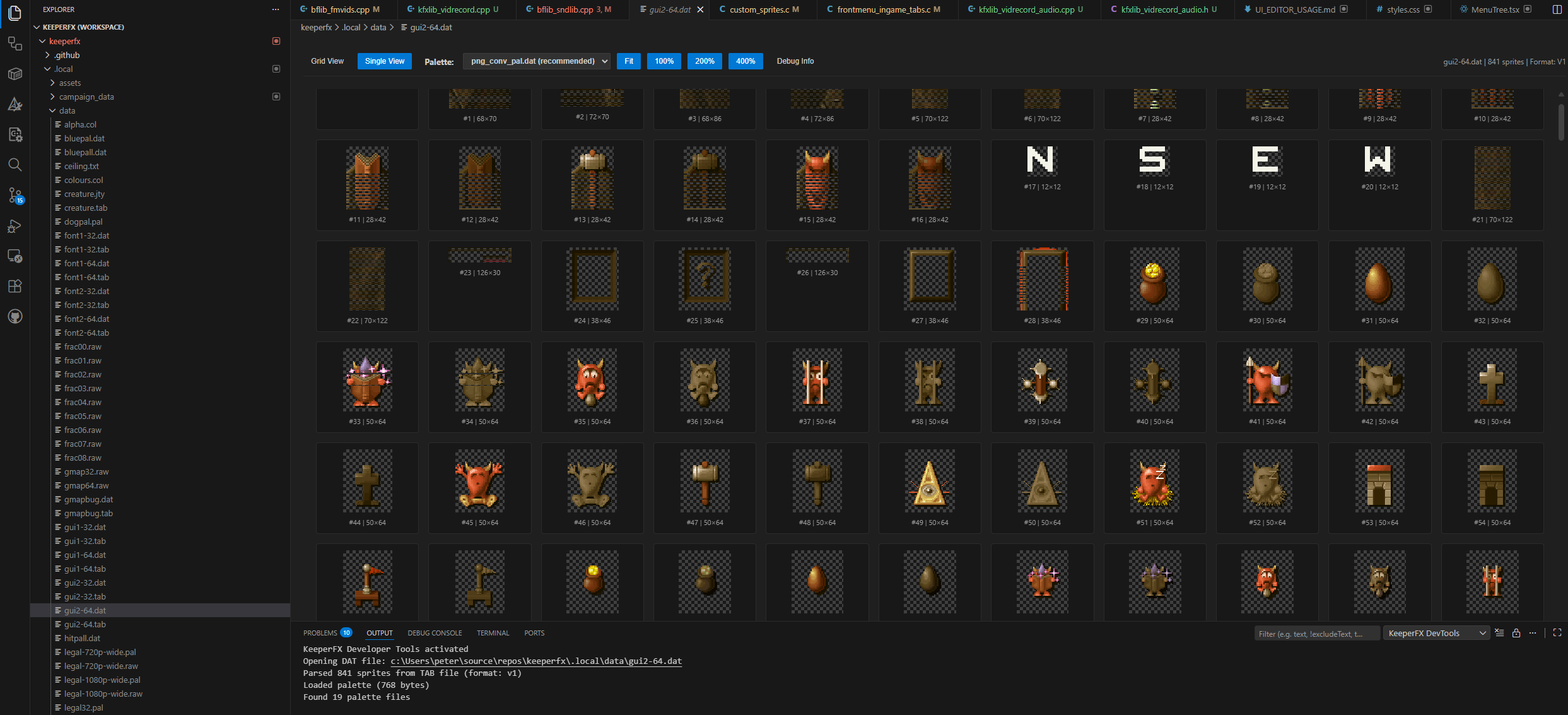Viewport: 1568px width, 715px height.
Task: Switch to Grid View mode
Action: coord(327,61)
